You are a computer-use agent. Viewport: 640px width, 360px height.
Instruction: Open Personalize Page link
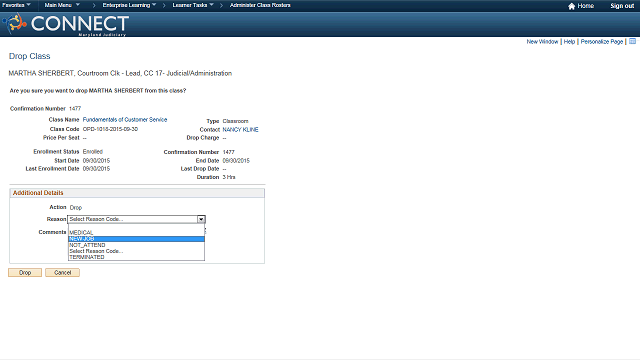(602, 42)
